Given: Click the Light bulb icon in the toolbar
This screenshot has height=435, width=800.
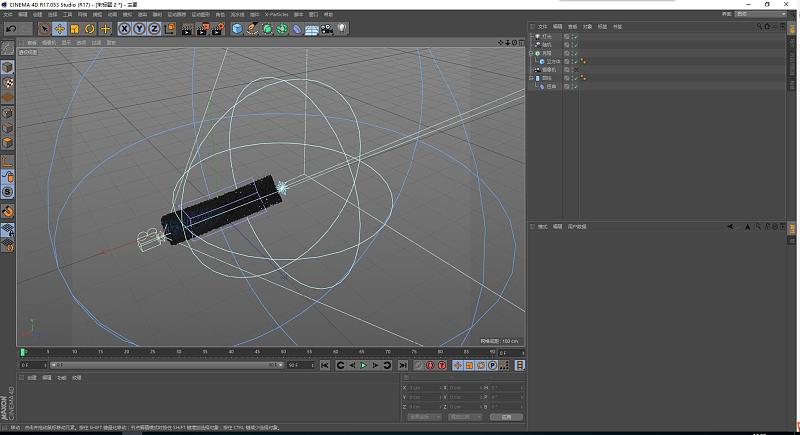Looking at the screenshot, I should point(342,29).
